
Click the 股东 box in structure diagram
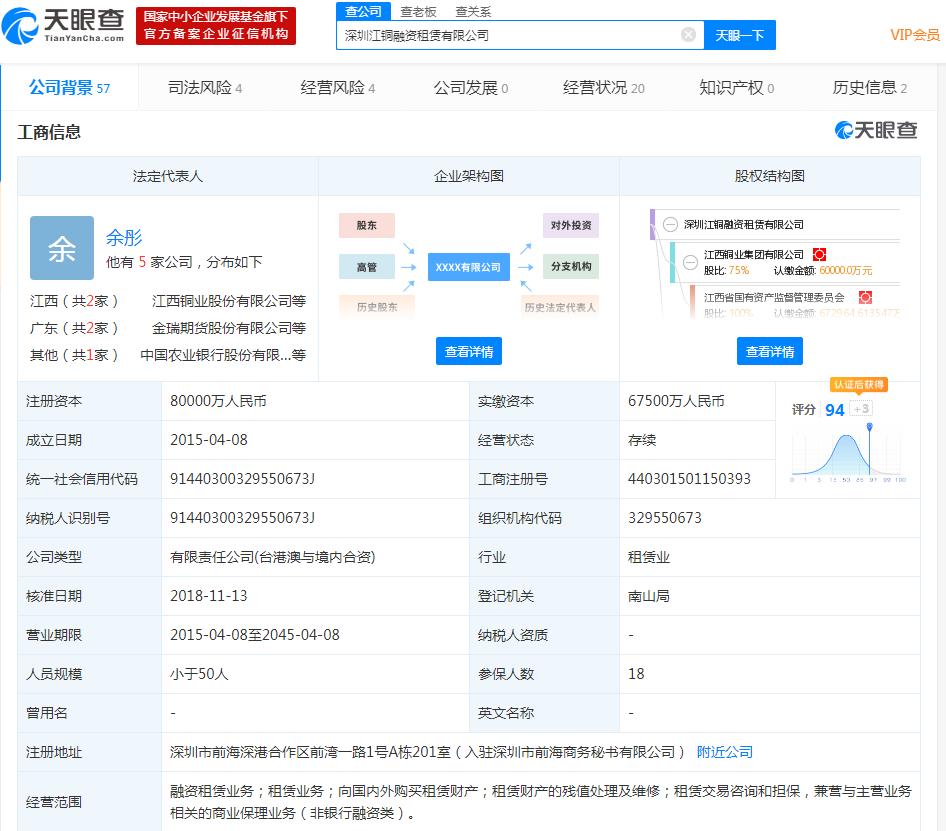[367, 225]
